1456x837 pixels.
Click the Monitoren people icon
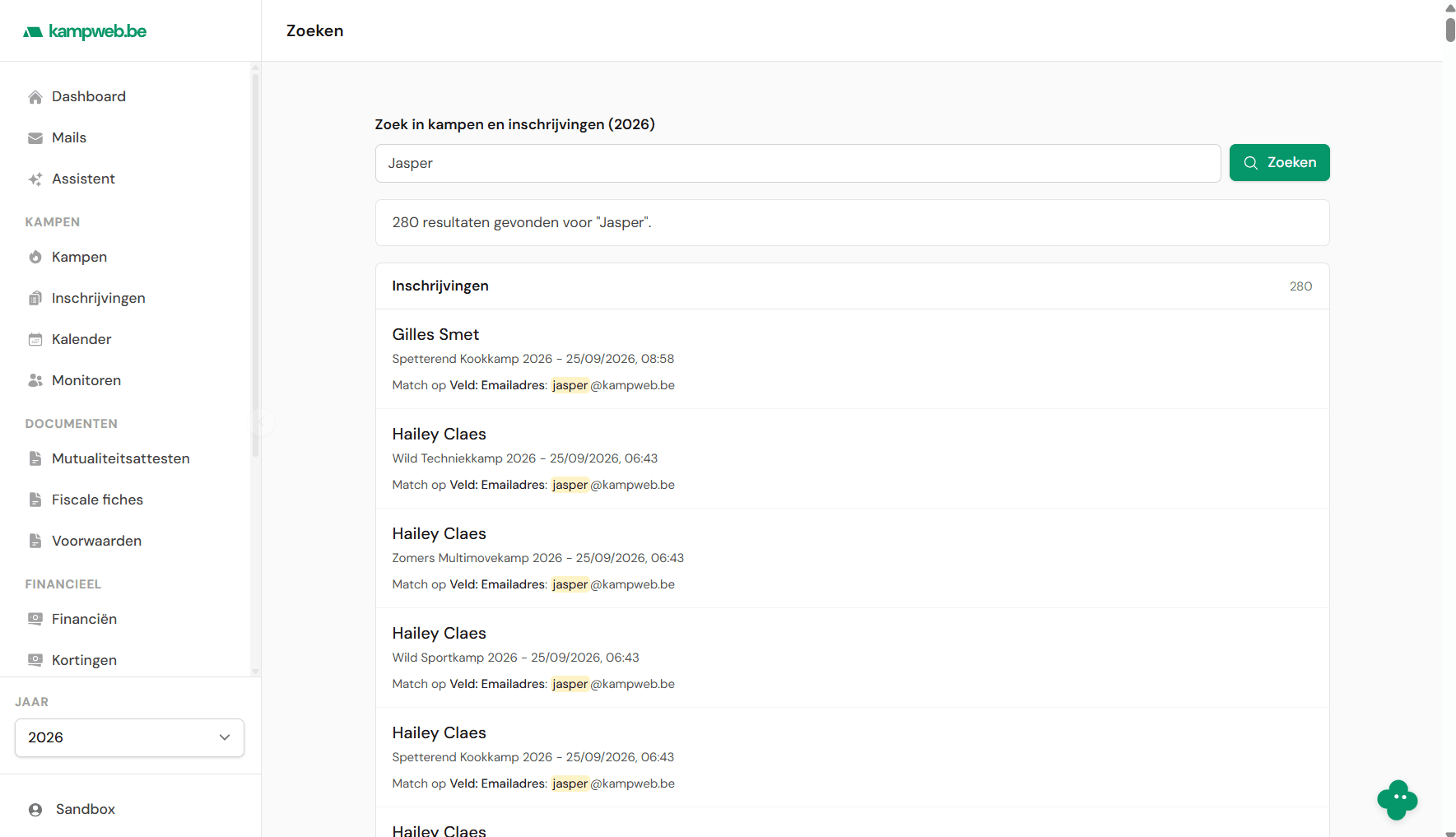tap(35, 381)
